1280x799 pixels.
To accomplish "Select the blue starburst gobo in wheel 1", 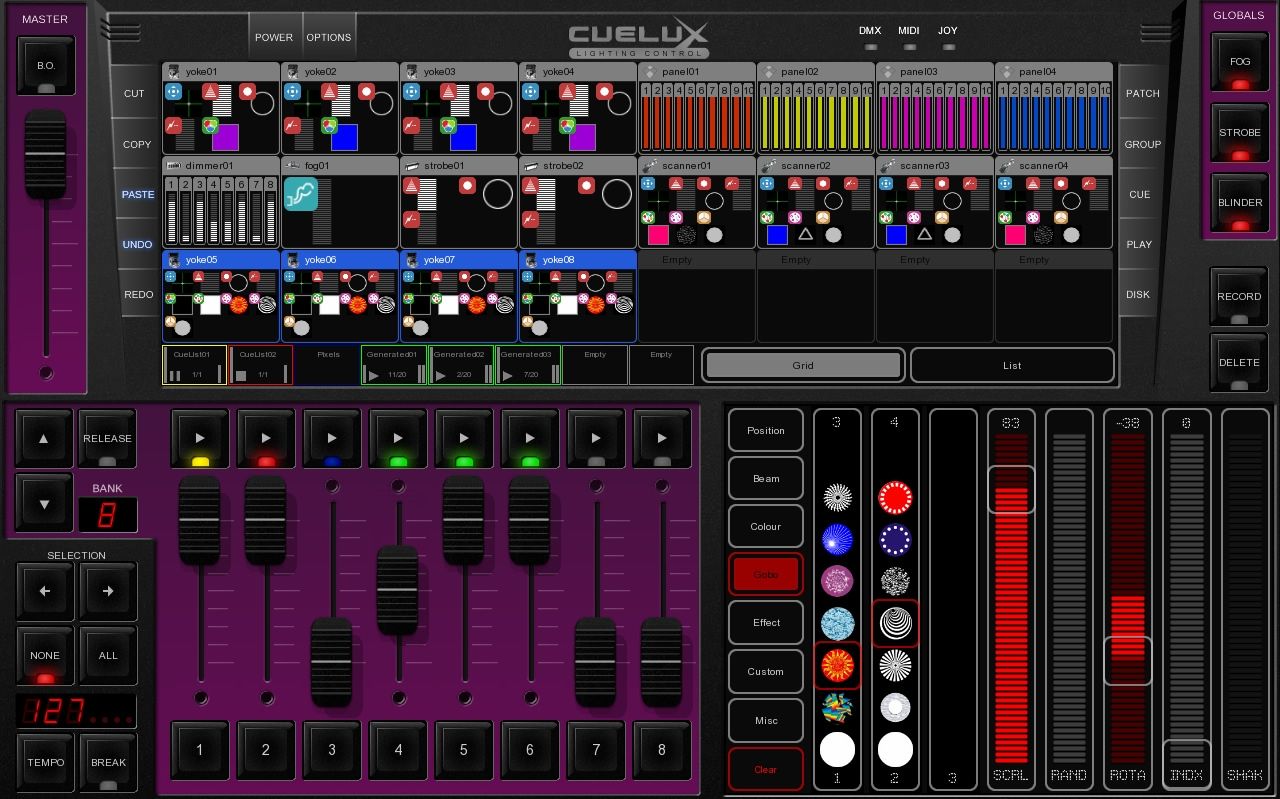I will click(837, 540).
